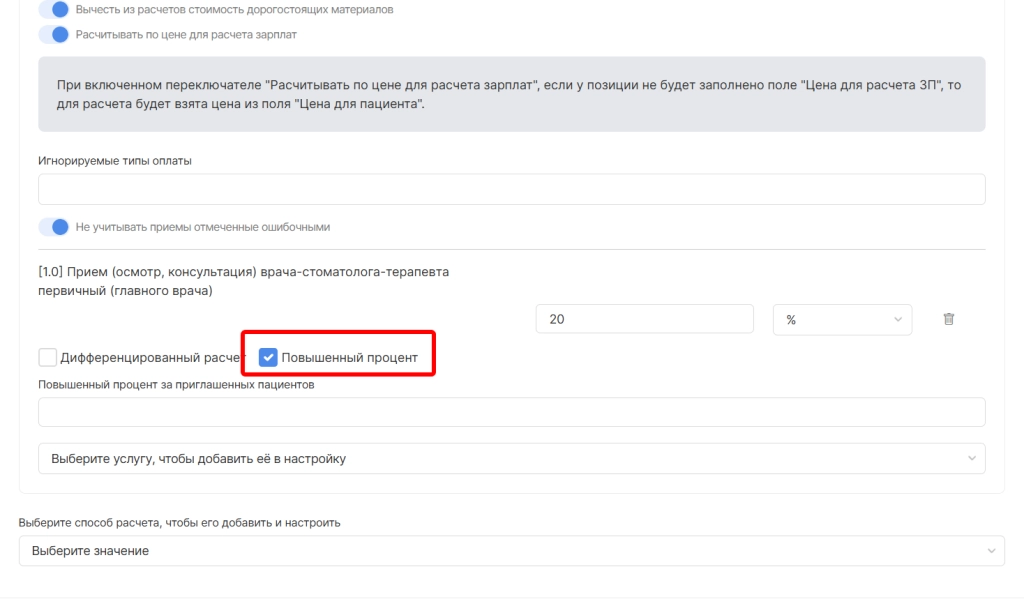
Task: Open 'Выберите значение' calculation method dropdown
Action: [x=500, y=551]
